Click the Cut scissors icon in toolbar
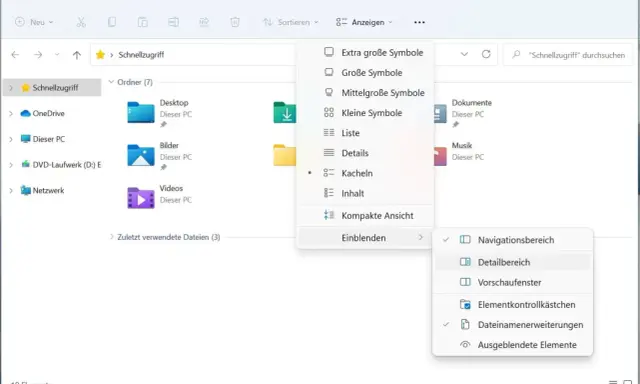Screen dimensions: 640x384 coord(81,22)
